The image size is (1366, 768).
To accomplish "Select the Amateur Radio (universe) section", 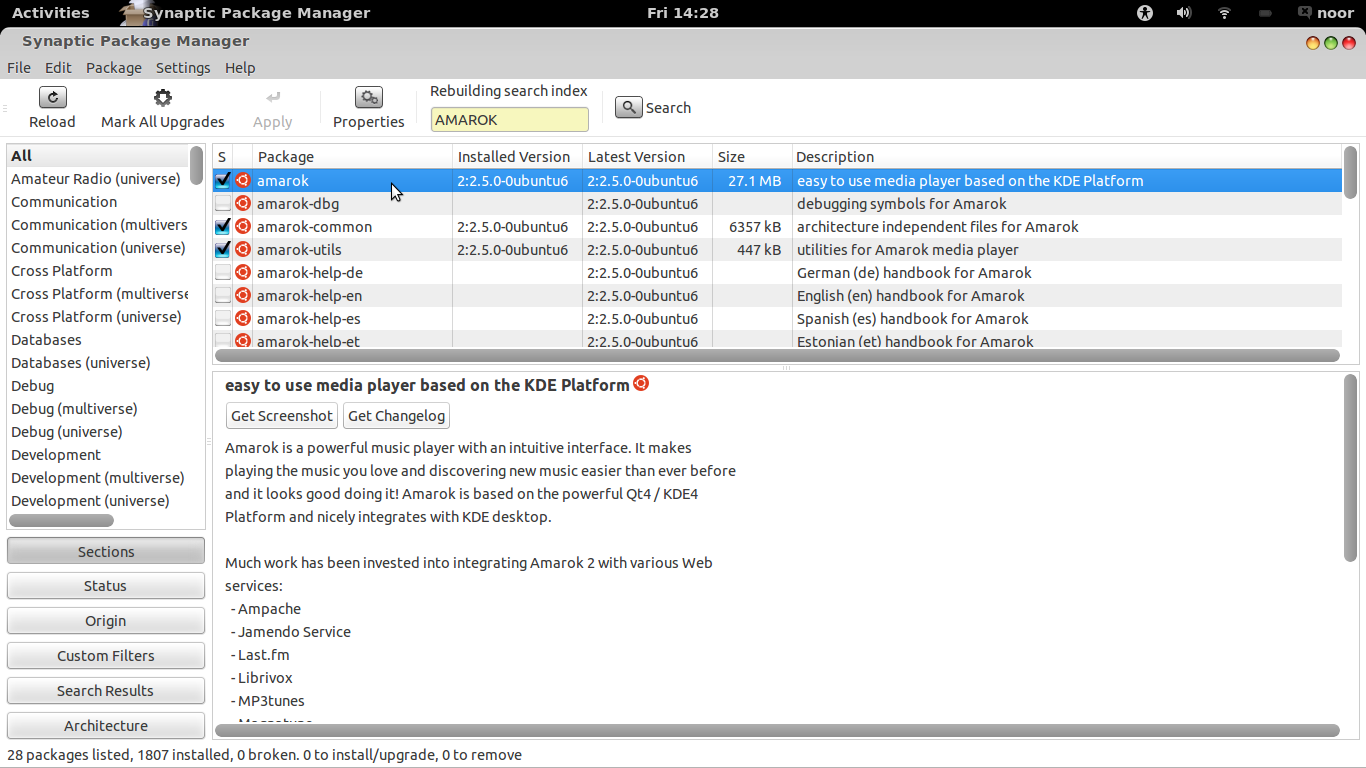I will [98, 179].
